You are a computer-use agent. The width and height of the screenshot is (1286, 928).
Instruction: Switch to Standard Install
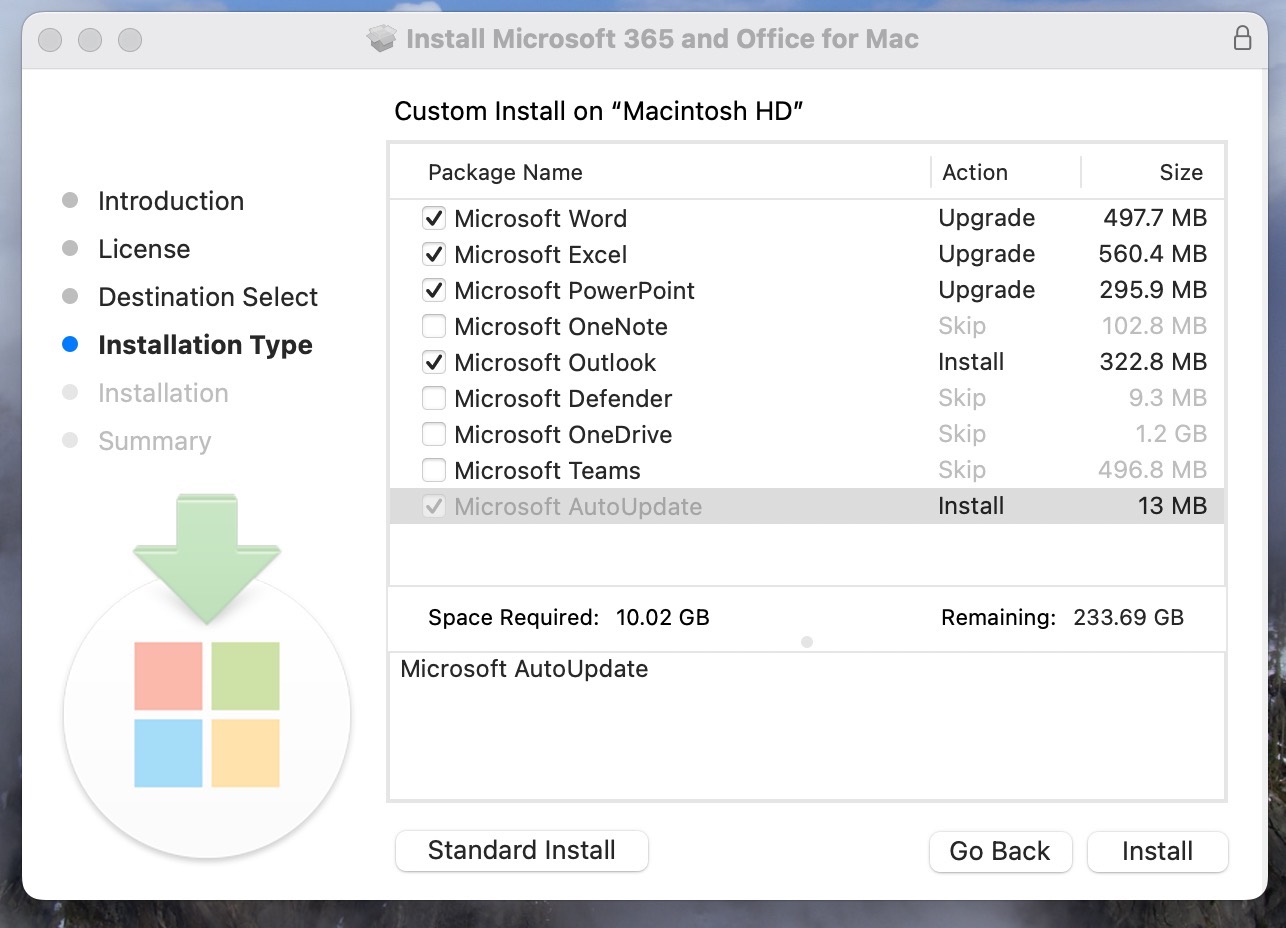521,850
